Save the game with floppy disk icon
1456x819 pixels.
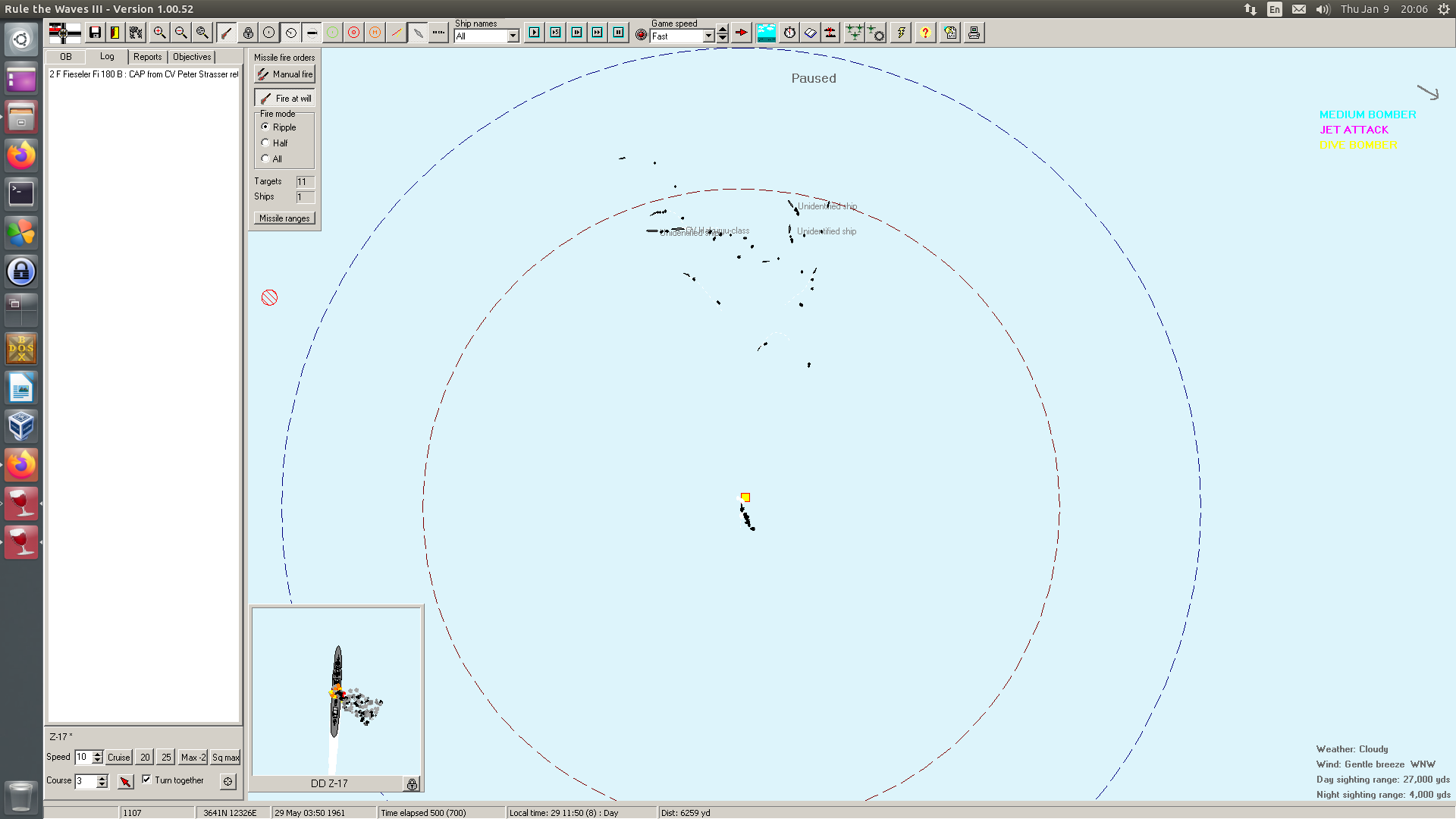pos(95,33)
